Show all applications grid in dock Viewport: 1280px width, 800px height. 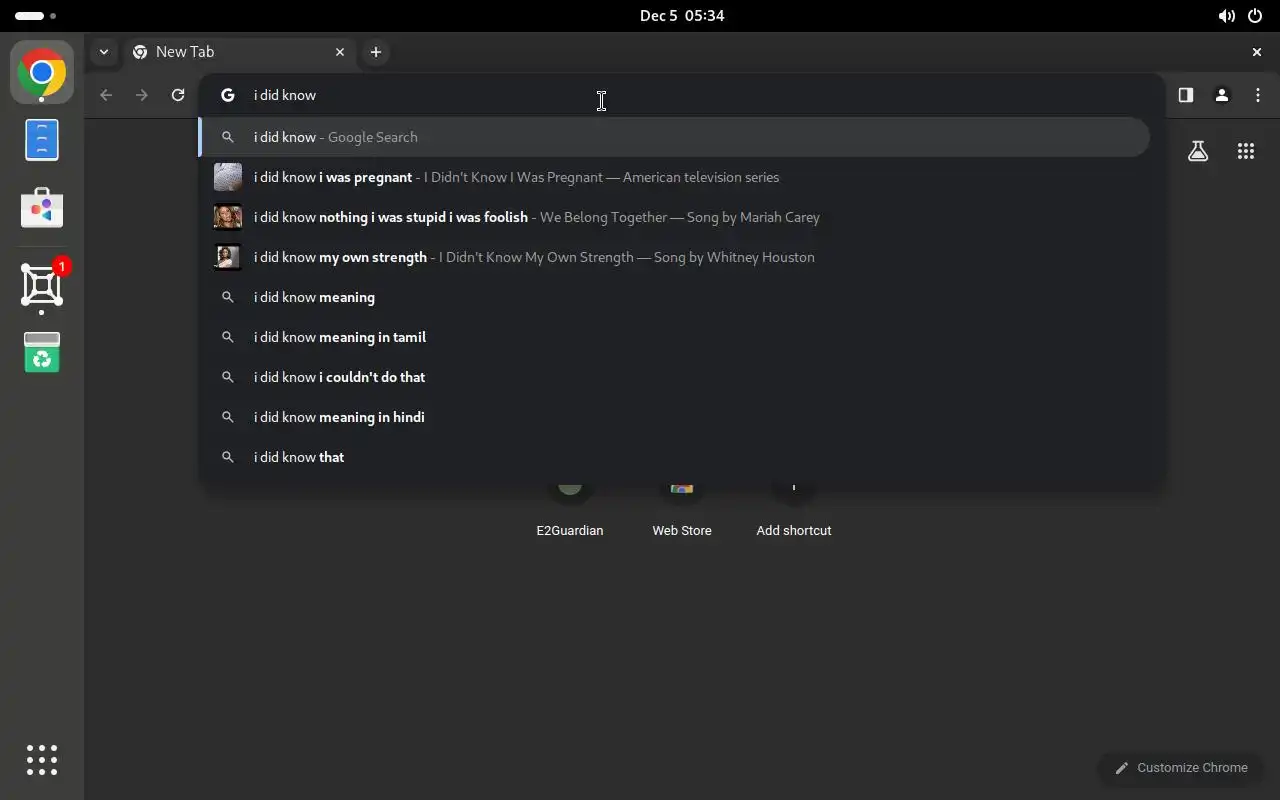tap(42, 760)
